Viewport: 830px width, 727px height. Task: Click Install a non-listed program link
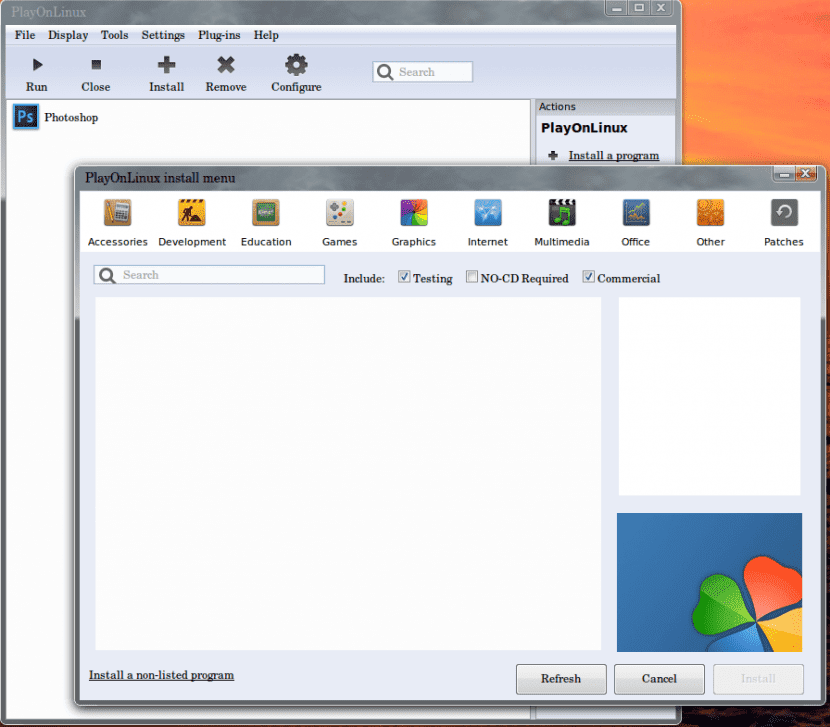click(161, 675)
